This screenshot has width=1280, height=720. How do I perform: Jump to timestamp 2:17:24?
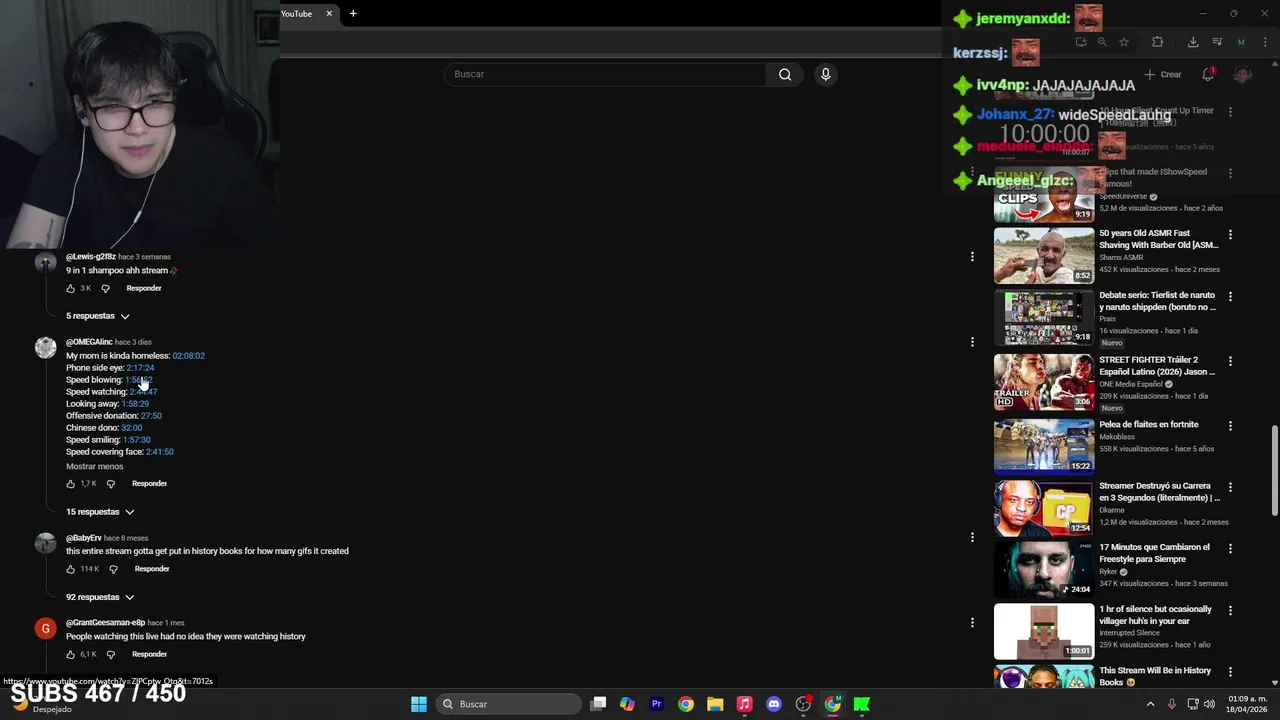click(140, 368)
